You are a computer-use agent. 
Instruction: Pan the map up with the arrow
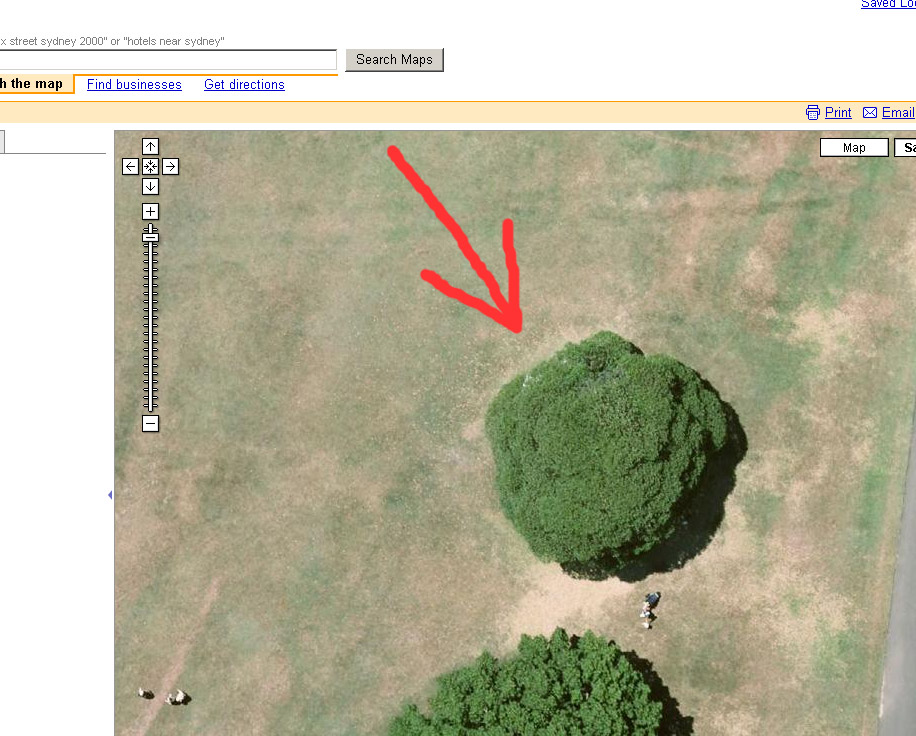150,147
